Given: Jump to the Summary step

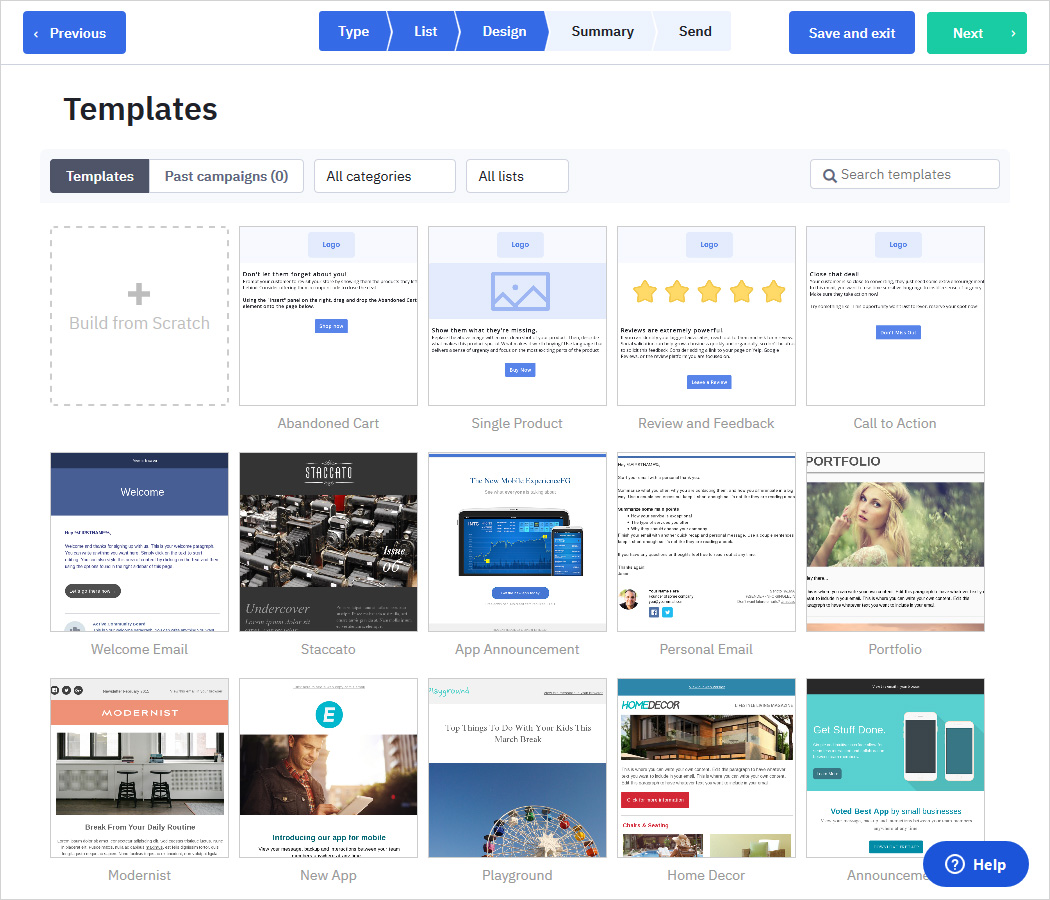Looking at the screenshot, I should pyautogui.click(x=602, y=31).
